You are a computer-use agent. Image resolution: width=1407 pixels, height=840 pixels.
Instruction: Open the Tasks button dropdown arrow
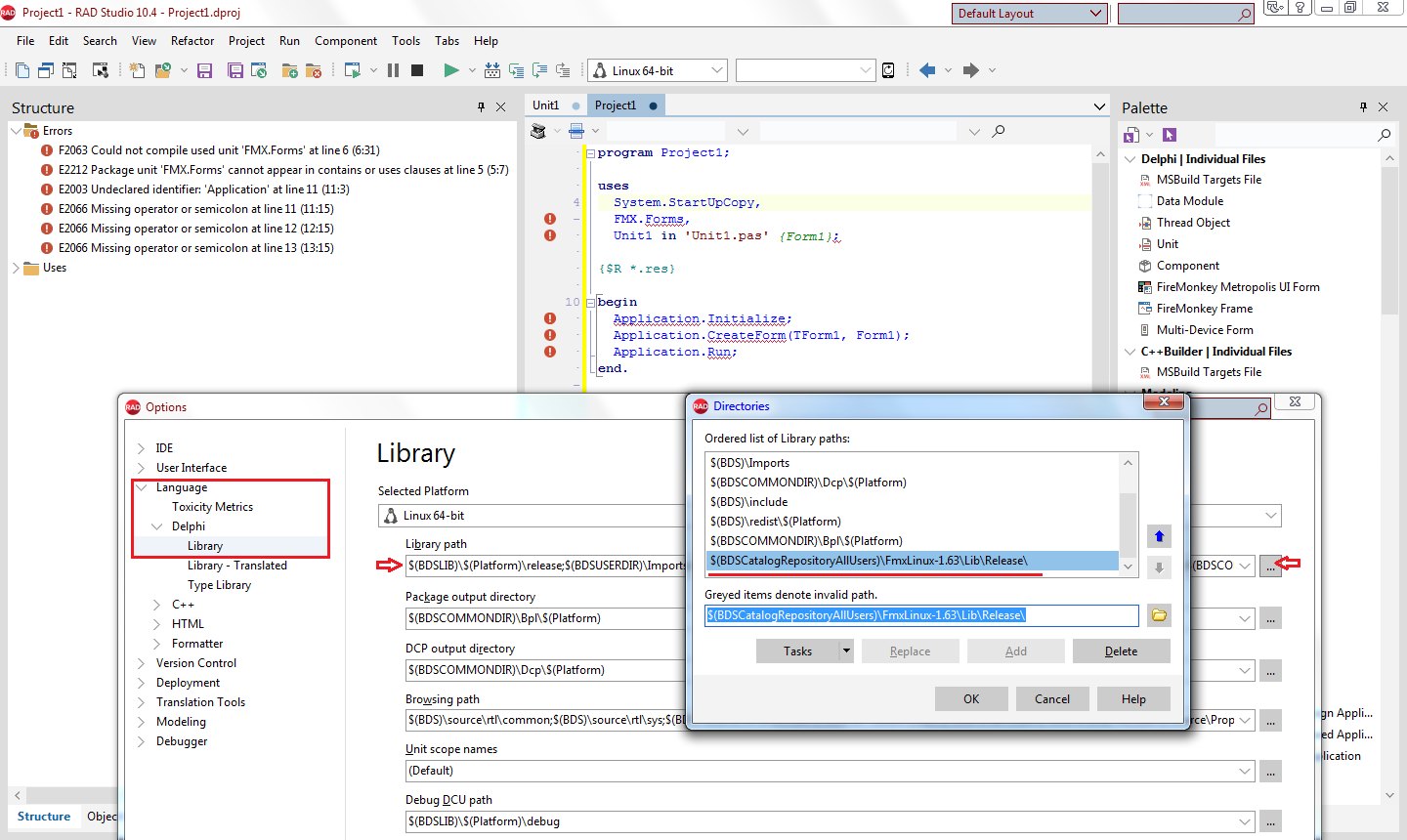coord(846,651)
